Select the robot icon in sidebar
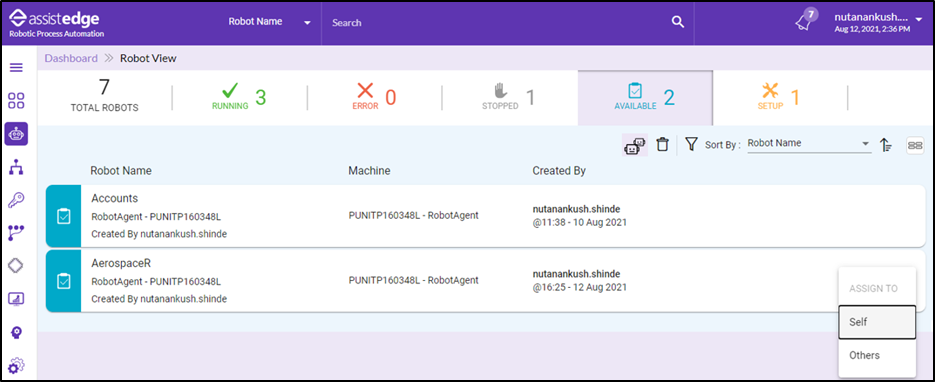This screenshot has width=935, height=382. coord(16,134)
